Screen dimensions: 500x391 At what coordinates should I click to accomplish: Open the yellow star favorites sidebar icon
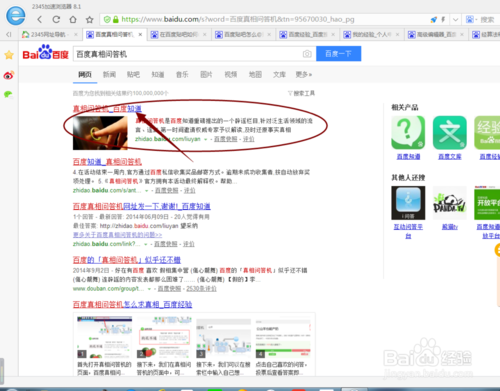pos(9,55)
